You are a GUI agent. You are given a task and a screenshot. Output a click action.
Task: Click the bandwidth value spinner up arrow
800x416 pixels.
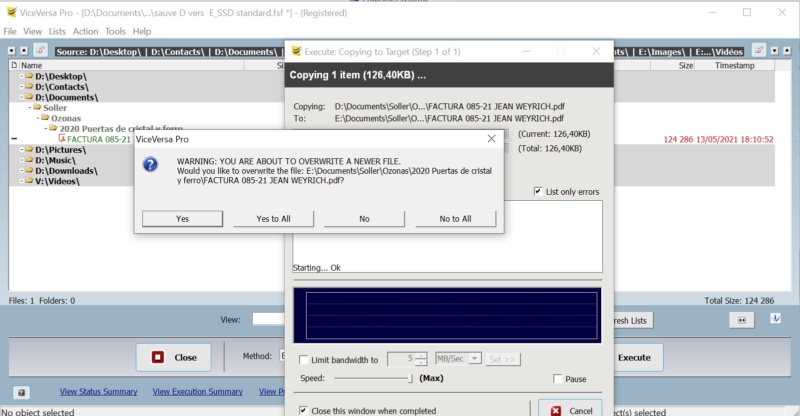pos(421,356)
